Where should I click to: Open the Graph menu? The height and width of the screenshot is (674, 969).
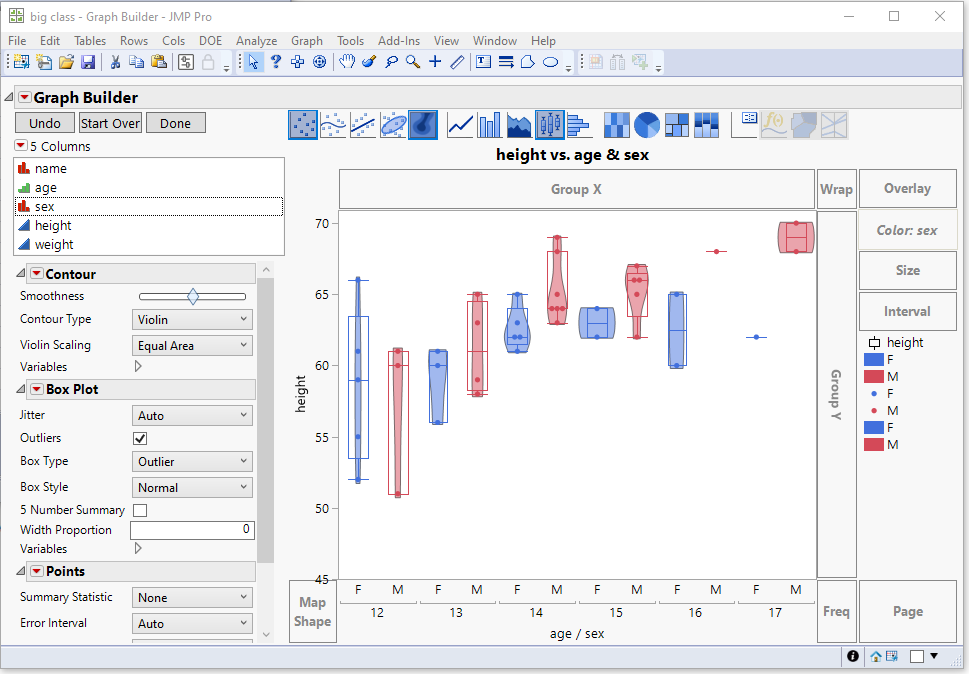[307, 41]
